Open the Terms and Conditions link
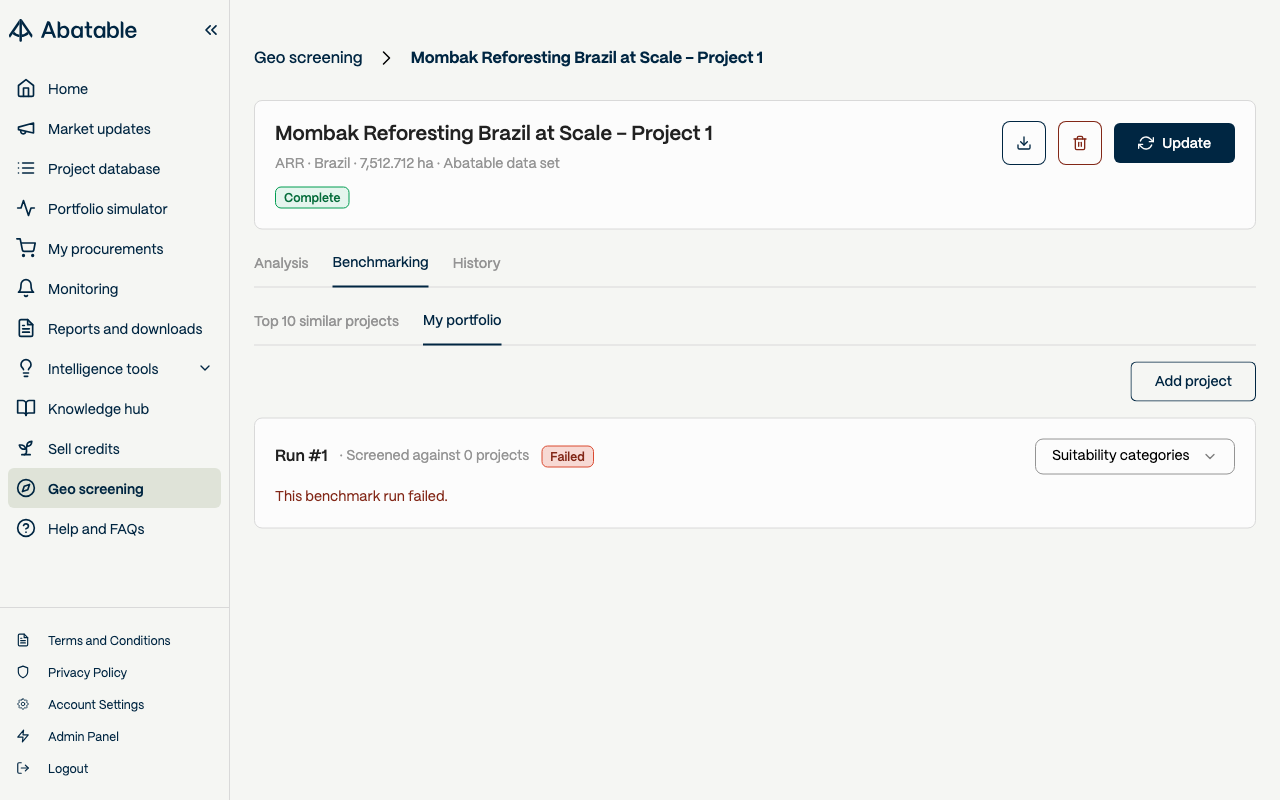Viewport: 1280px width, 800px height. click(x=109, y=641)
